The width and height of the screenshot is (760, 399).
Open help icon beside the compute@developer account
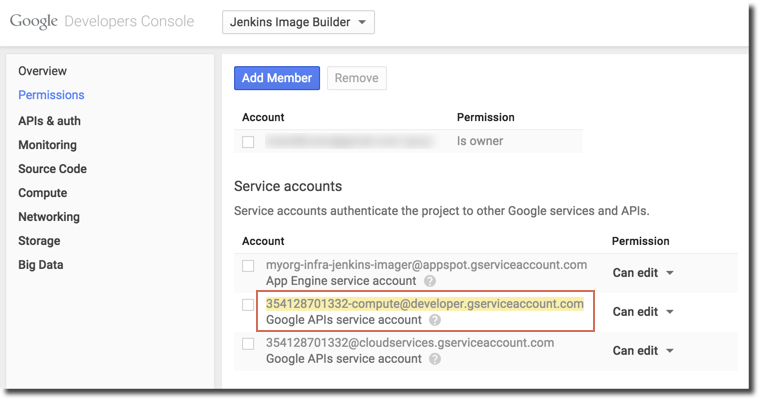pos(435,320)
